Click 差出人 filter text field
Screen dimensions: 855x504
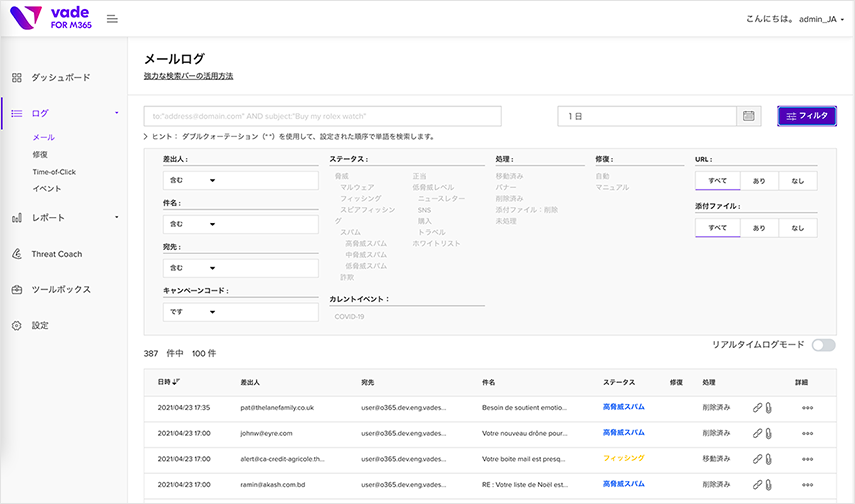click(268, 181)
